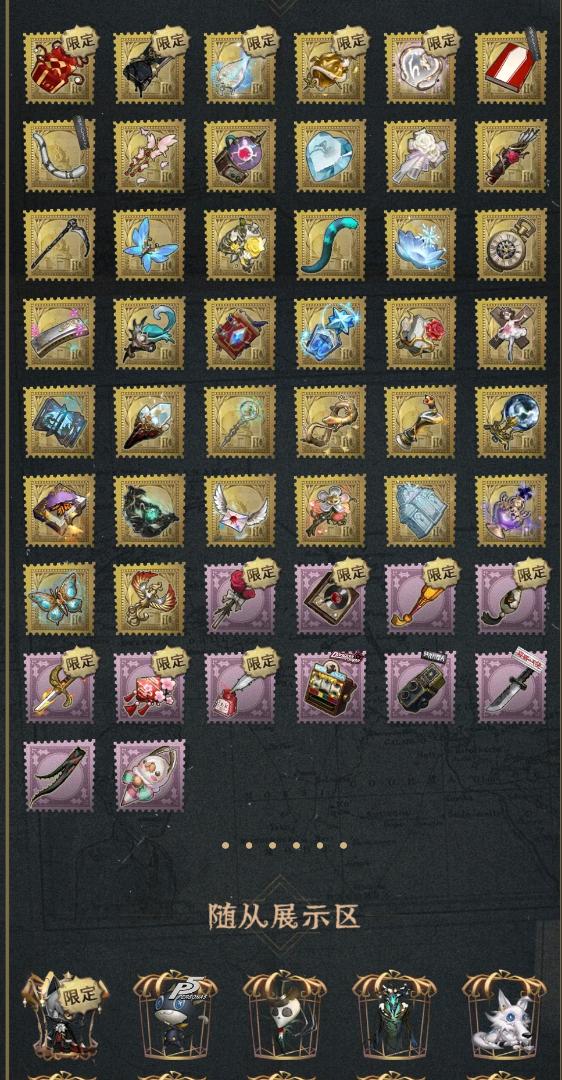
Task: Select the pocket watch accessory stamp
Action: tap(511, 245)
